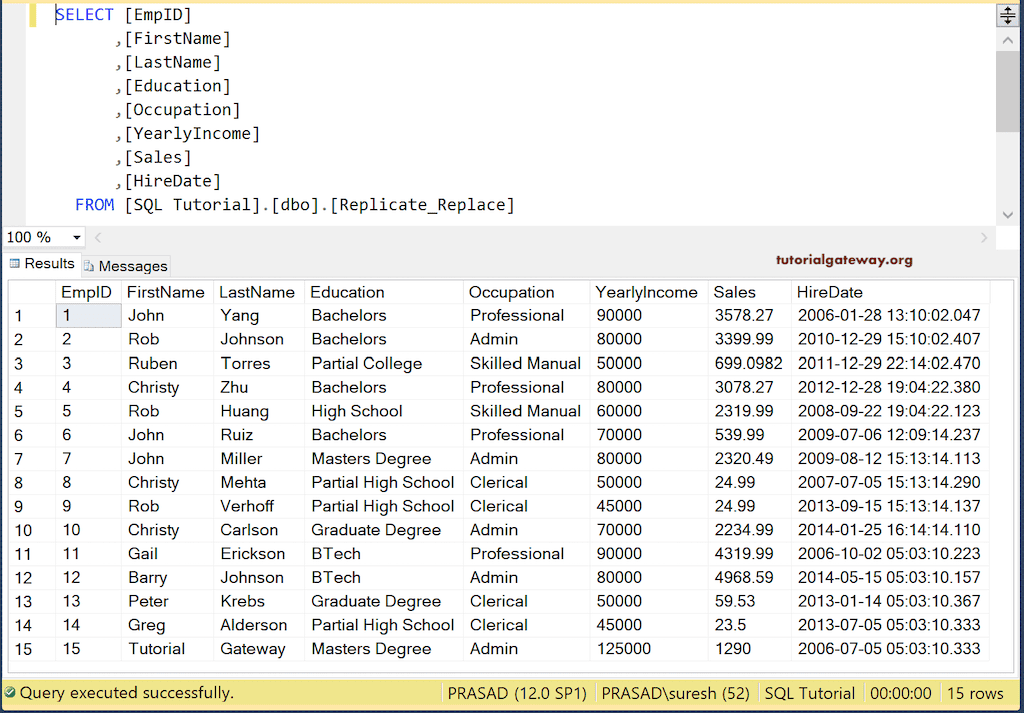Click the Messages tab icon
The height and width of the screenshot is (713, 1024).
[89, 266]
